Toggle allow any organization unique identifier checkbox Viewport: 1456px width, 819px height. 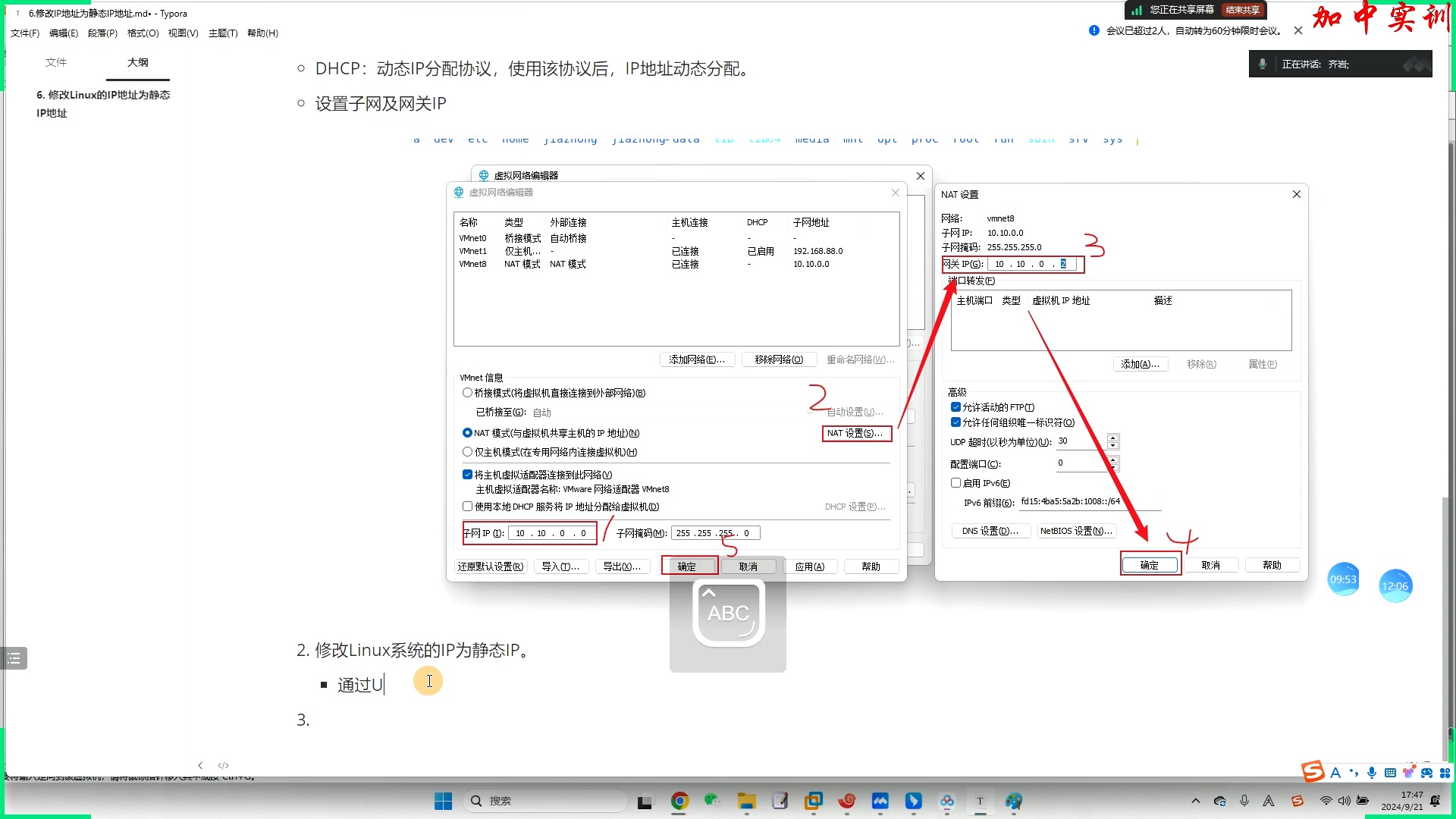tap(955, 422)
